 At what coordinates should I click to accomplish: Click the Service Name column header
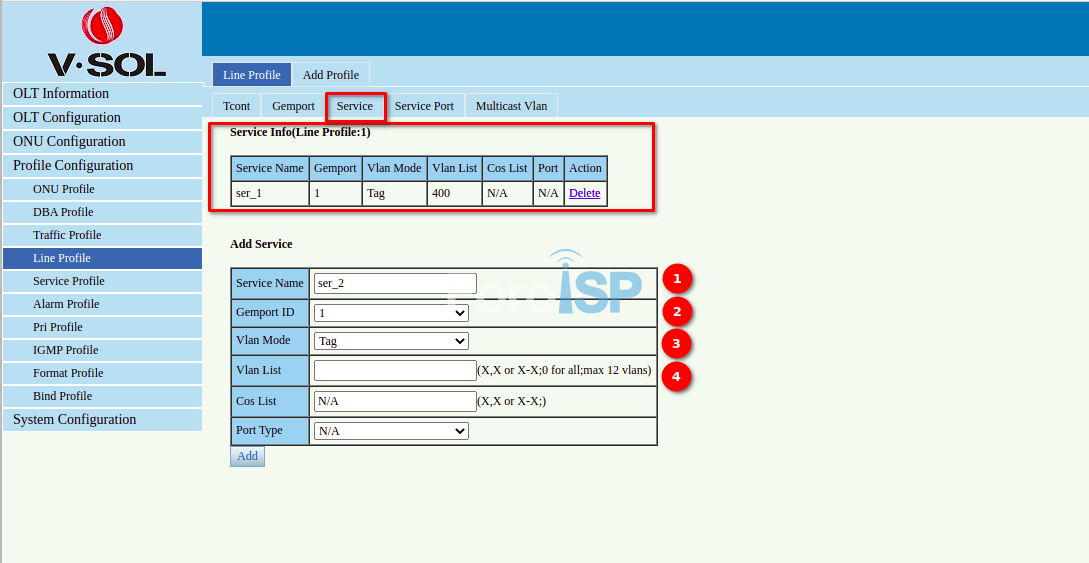[269, 168]
